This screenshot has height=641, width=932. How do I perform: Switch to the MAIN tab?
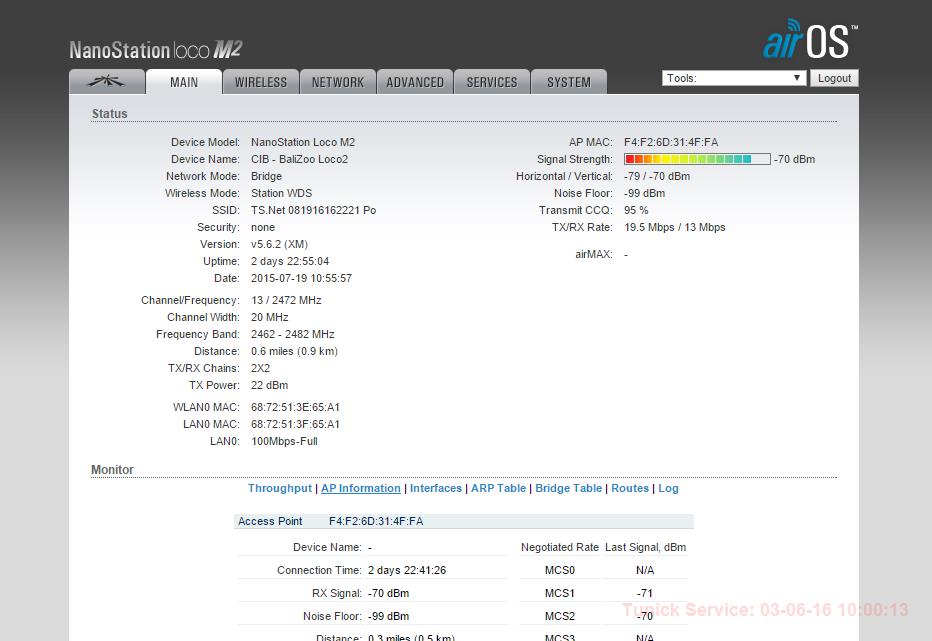click(x=184, y=82)
